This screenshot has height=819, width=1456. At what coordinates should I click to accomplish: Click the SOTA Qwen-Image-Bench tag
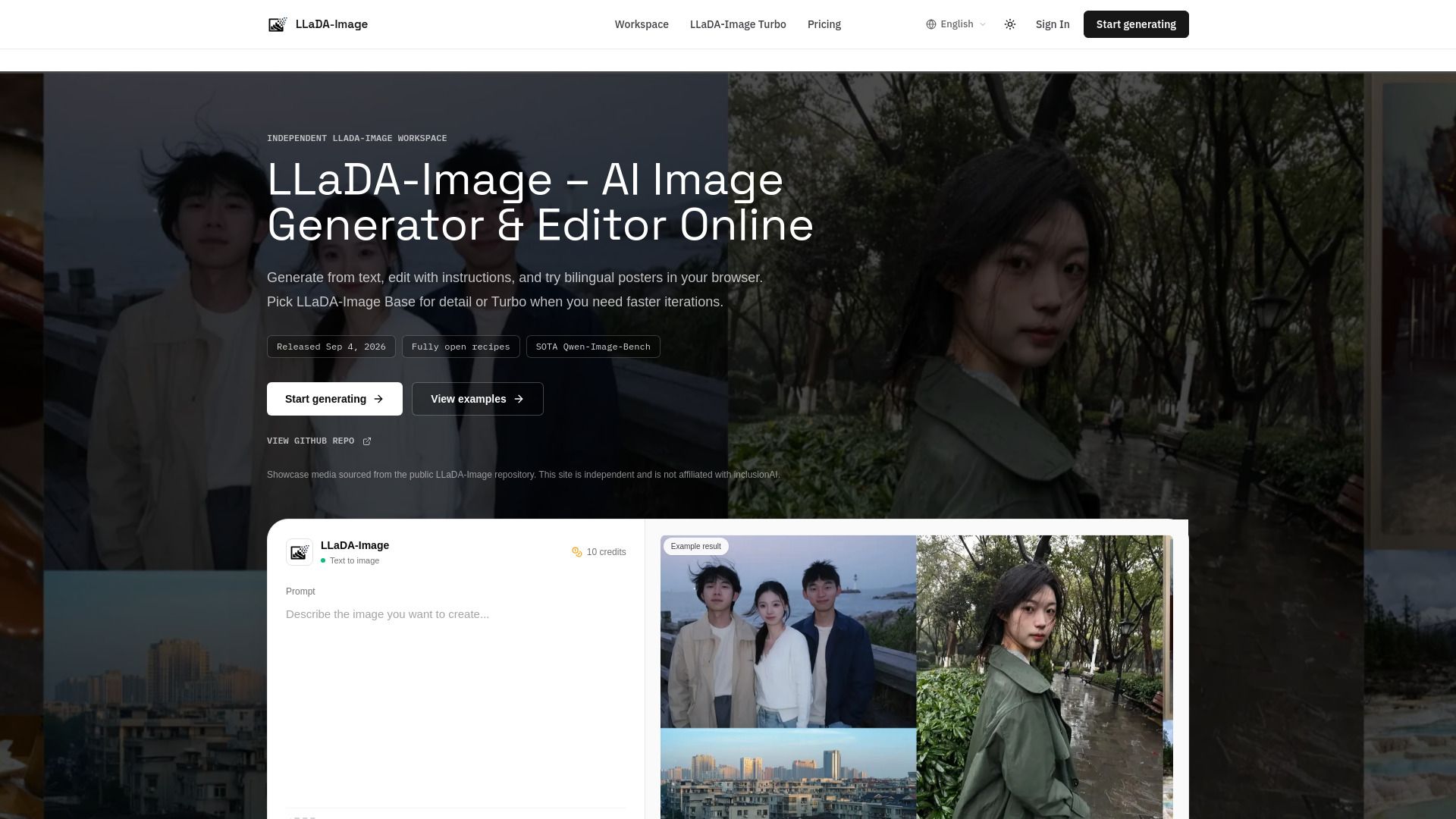point(593,347)
